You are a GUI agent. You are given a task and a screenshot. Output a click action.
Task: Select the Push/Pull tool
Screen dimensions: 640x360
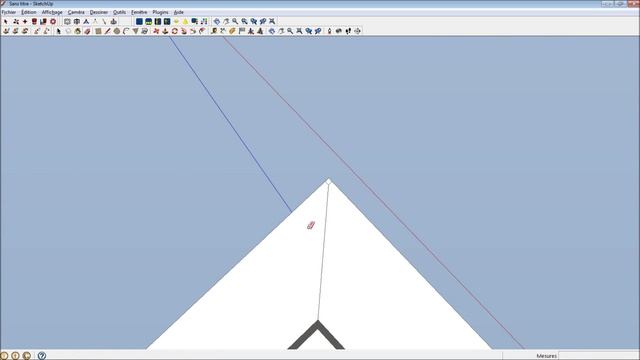(x=165, y=31)
